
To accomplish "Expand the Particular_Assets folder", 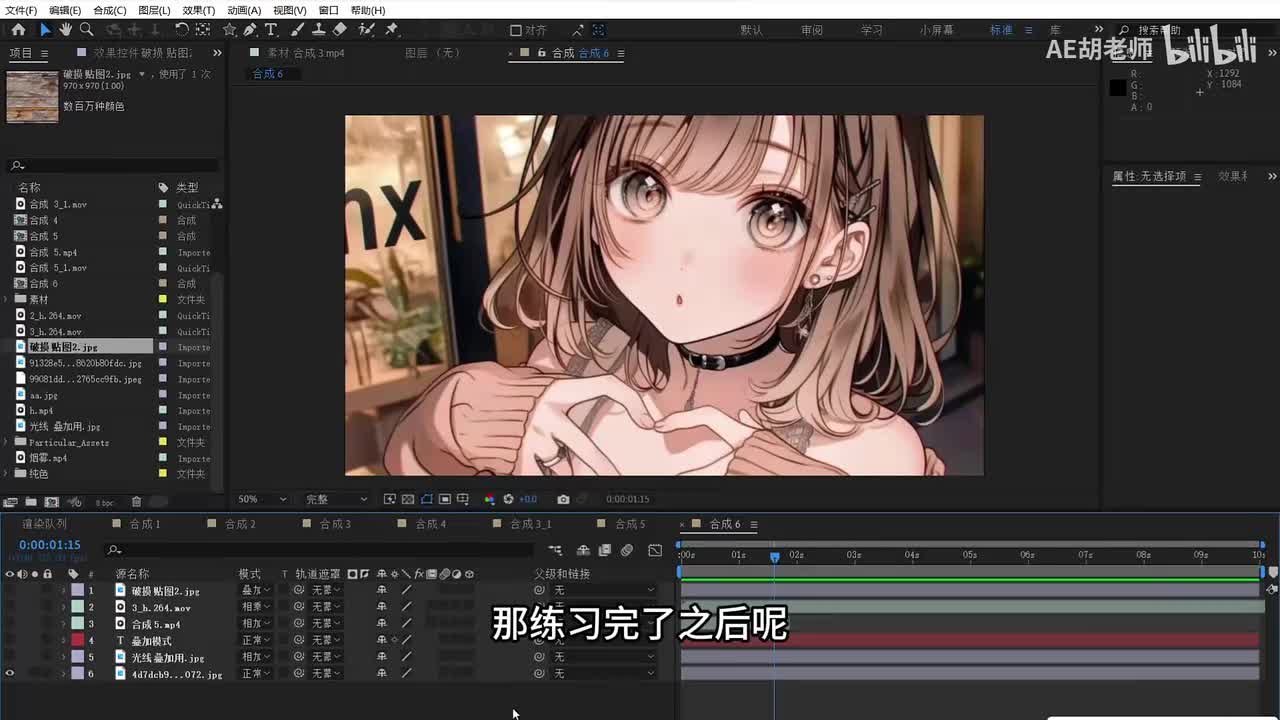I will [x=7, y=442].
